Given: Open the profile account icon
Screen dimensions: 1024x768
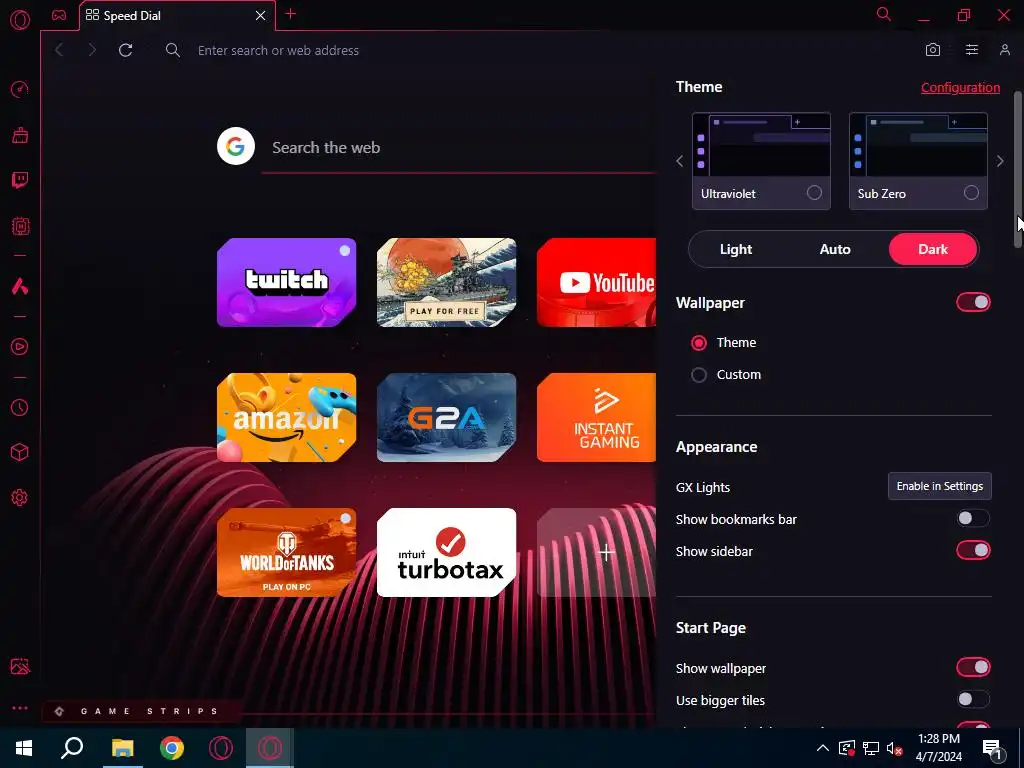Looking at the screenshot, I should (1005, 50).
